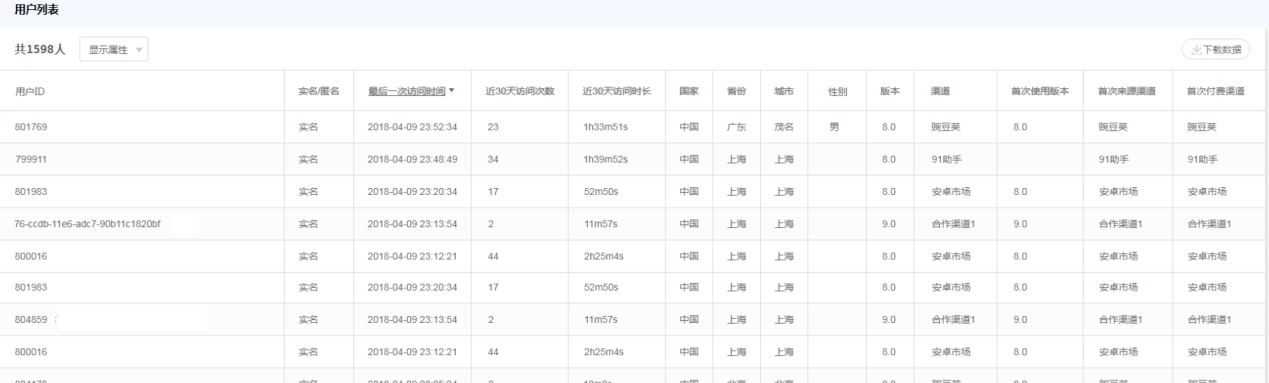
Task: Click the 国家 column header
Action: (689, 91)
